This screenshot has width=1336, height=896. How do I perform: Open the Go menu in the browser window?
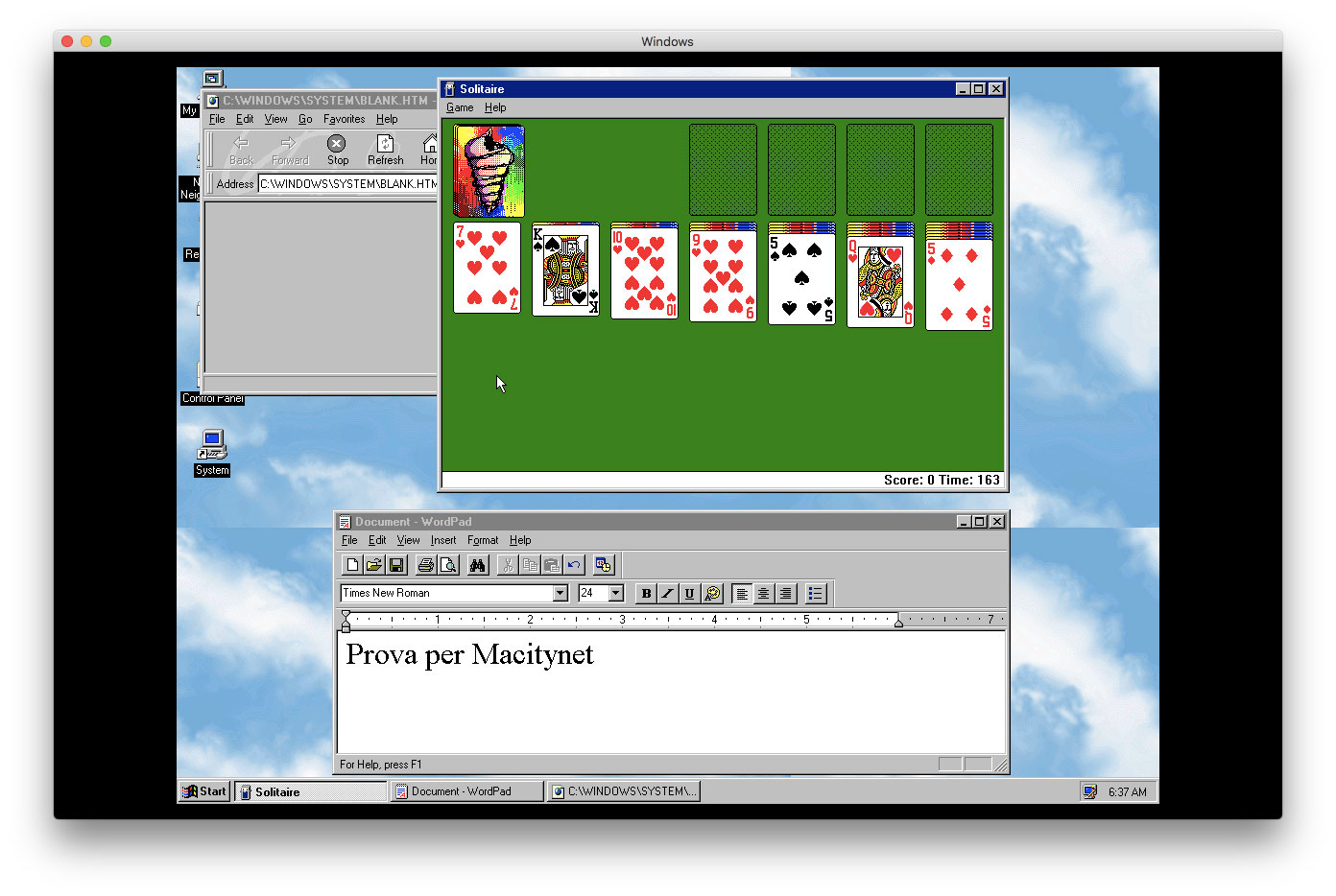click(305, 120)
